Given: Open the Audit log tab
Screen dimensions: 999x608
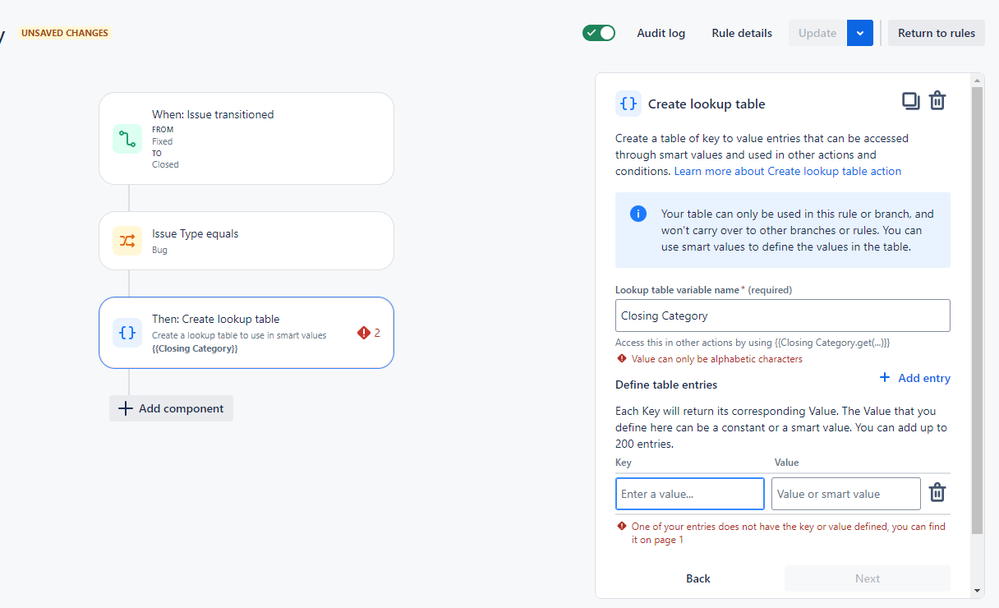Looking at the screenshot, I should point(661,33).
